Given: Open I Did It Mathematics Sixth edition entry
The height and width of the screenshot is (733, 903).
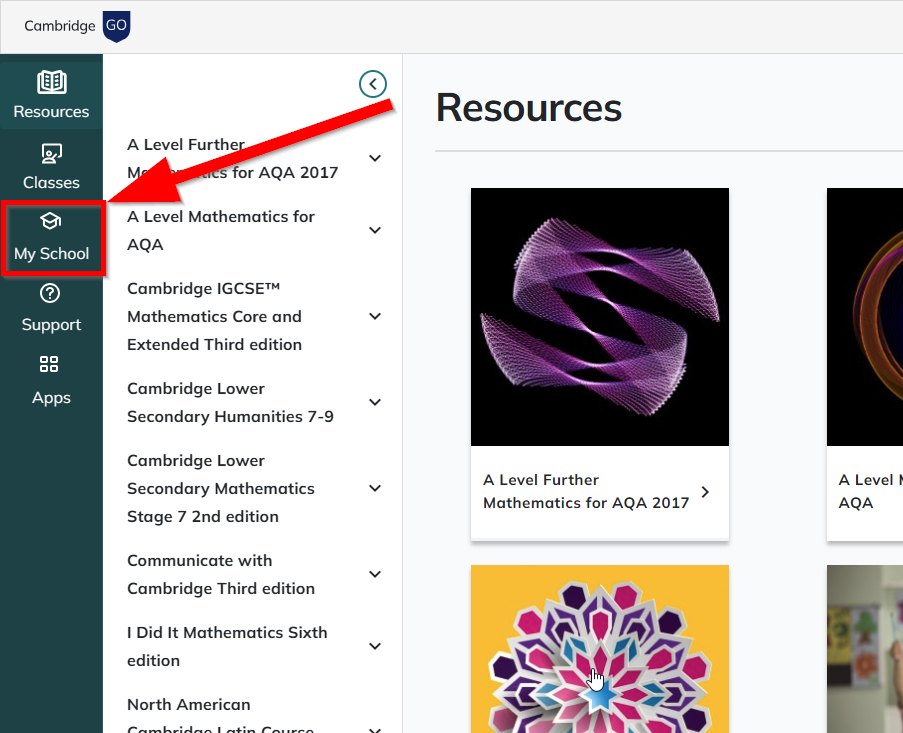Looking at the screenshot, I should (x=227, y=647).
